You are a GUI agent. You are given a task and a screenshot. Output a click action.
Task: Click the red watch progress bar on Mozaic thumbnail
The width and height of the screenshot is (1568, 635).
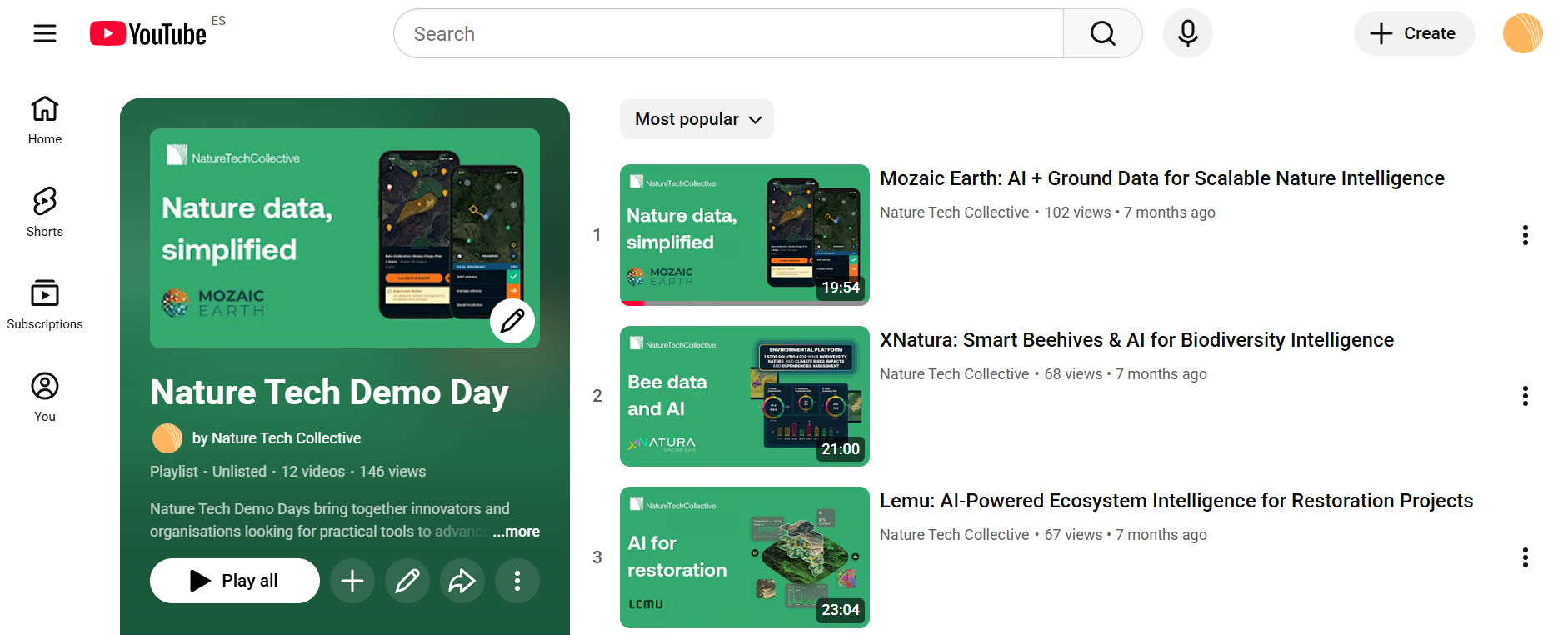coord(633,303)
